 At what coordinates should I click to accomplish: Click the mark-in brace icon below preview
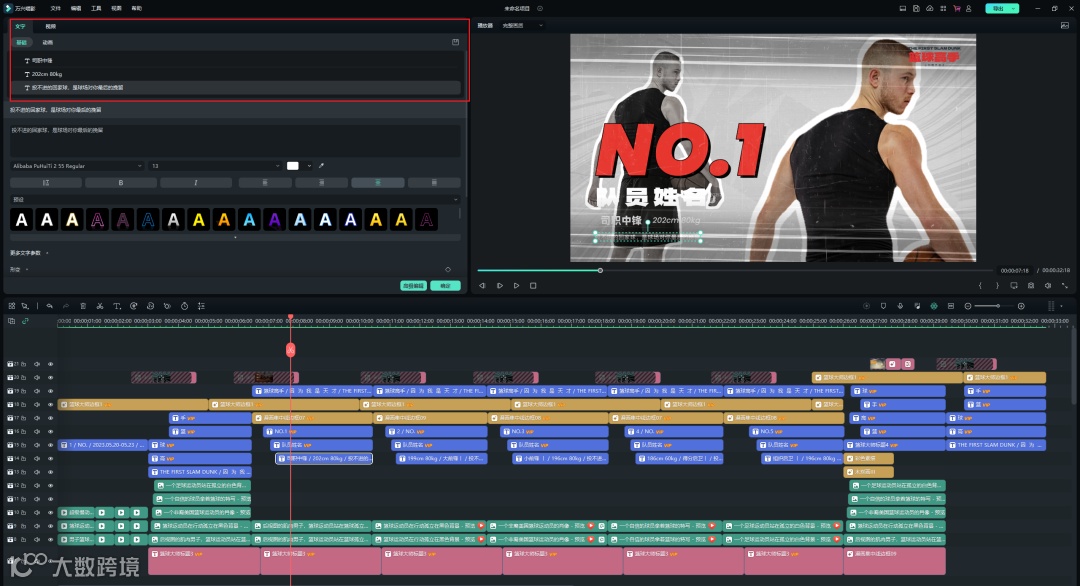pos(980,285)
